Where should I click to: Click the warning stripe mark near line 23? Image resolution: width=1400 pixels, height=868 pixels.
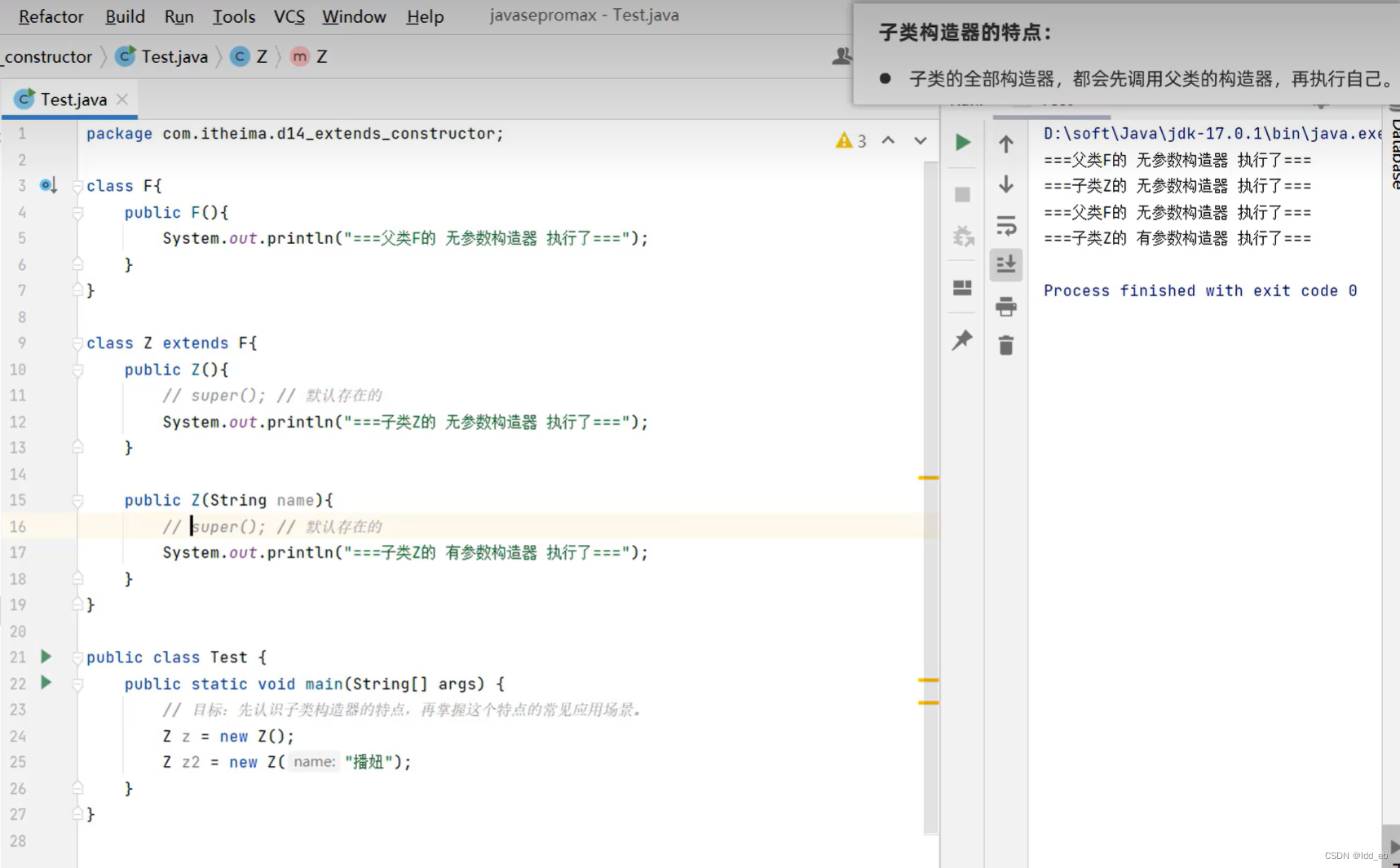click(x=929, y=702)
